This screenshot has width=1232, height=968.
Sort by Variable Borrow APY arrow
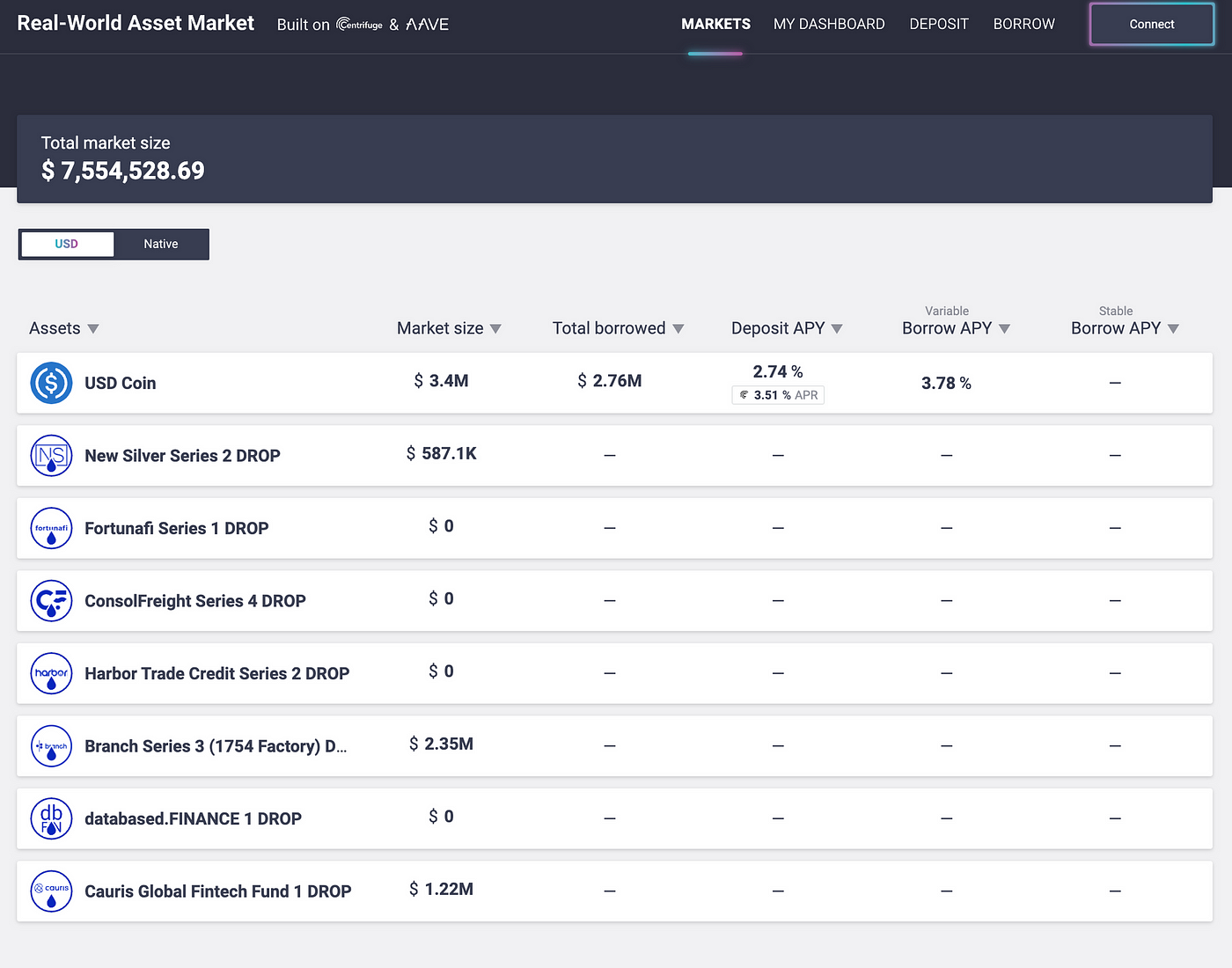click(1004, 328)
